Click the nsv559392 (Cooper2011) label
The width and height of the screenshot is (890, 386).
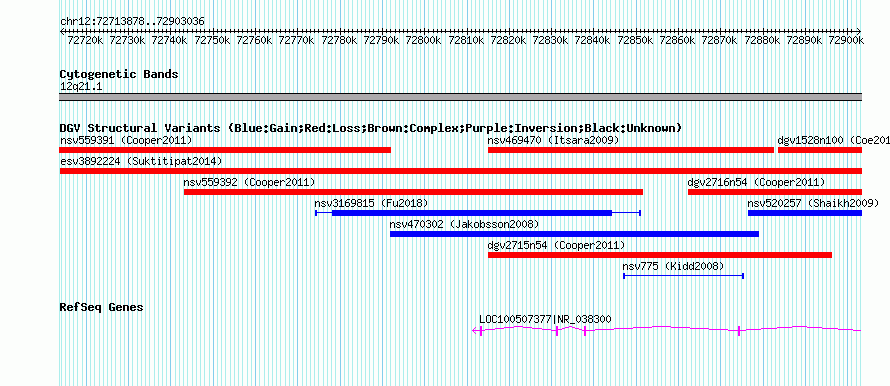click(249, 182)
